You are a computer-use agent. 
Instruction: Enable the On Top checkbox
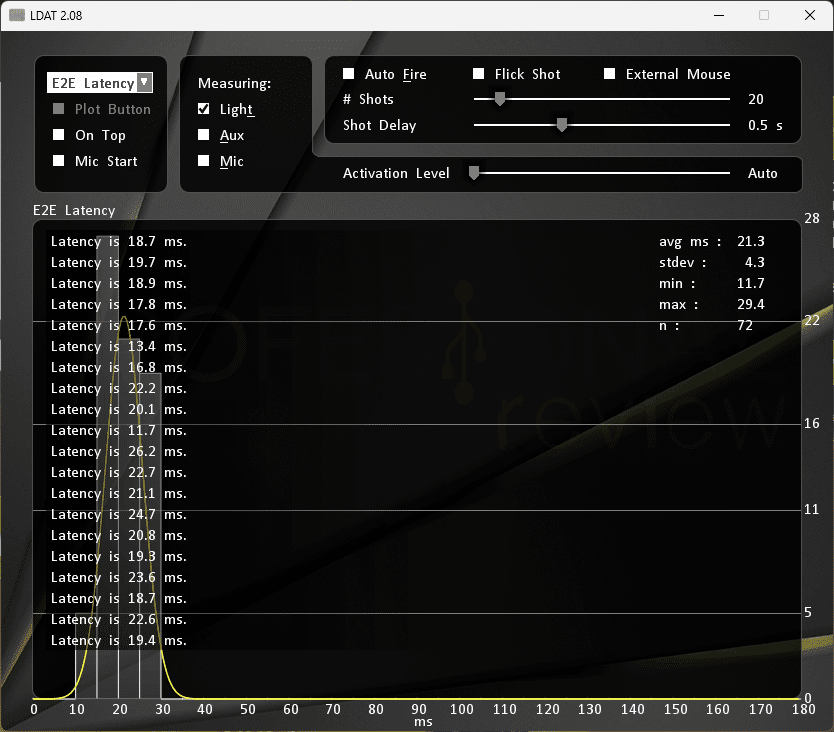point(59,135)
